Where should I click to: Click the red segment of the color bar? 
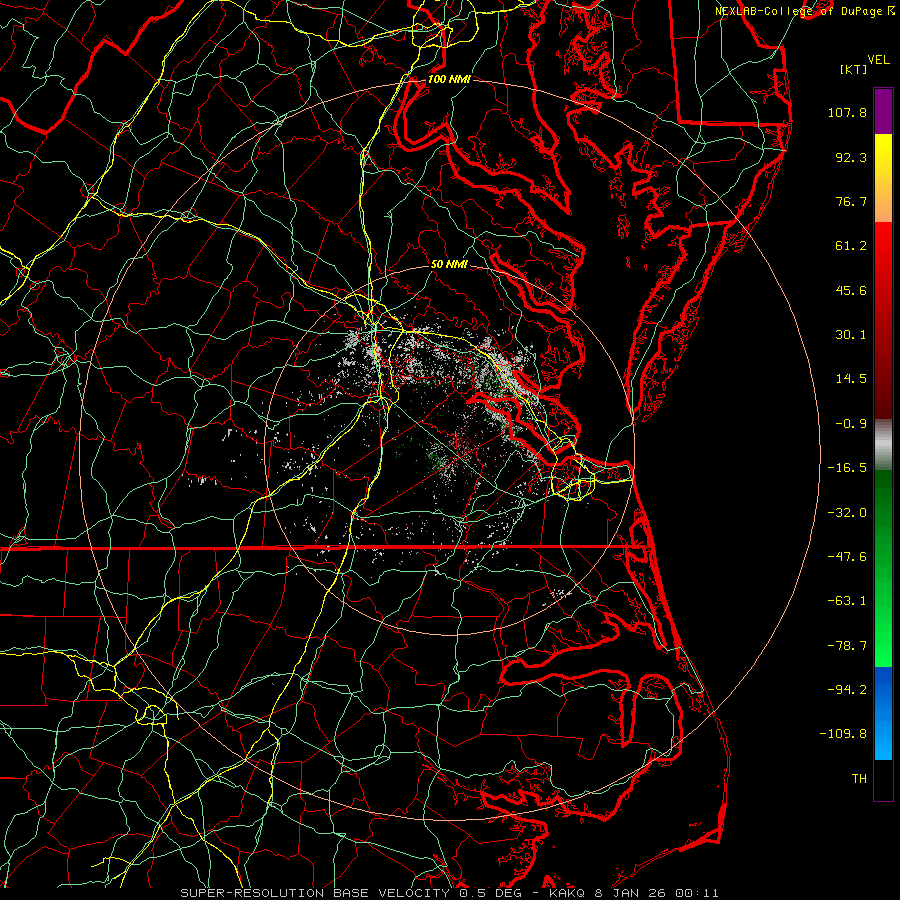883,320
